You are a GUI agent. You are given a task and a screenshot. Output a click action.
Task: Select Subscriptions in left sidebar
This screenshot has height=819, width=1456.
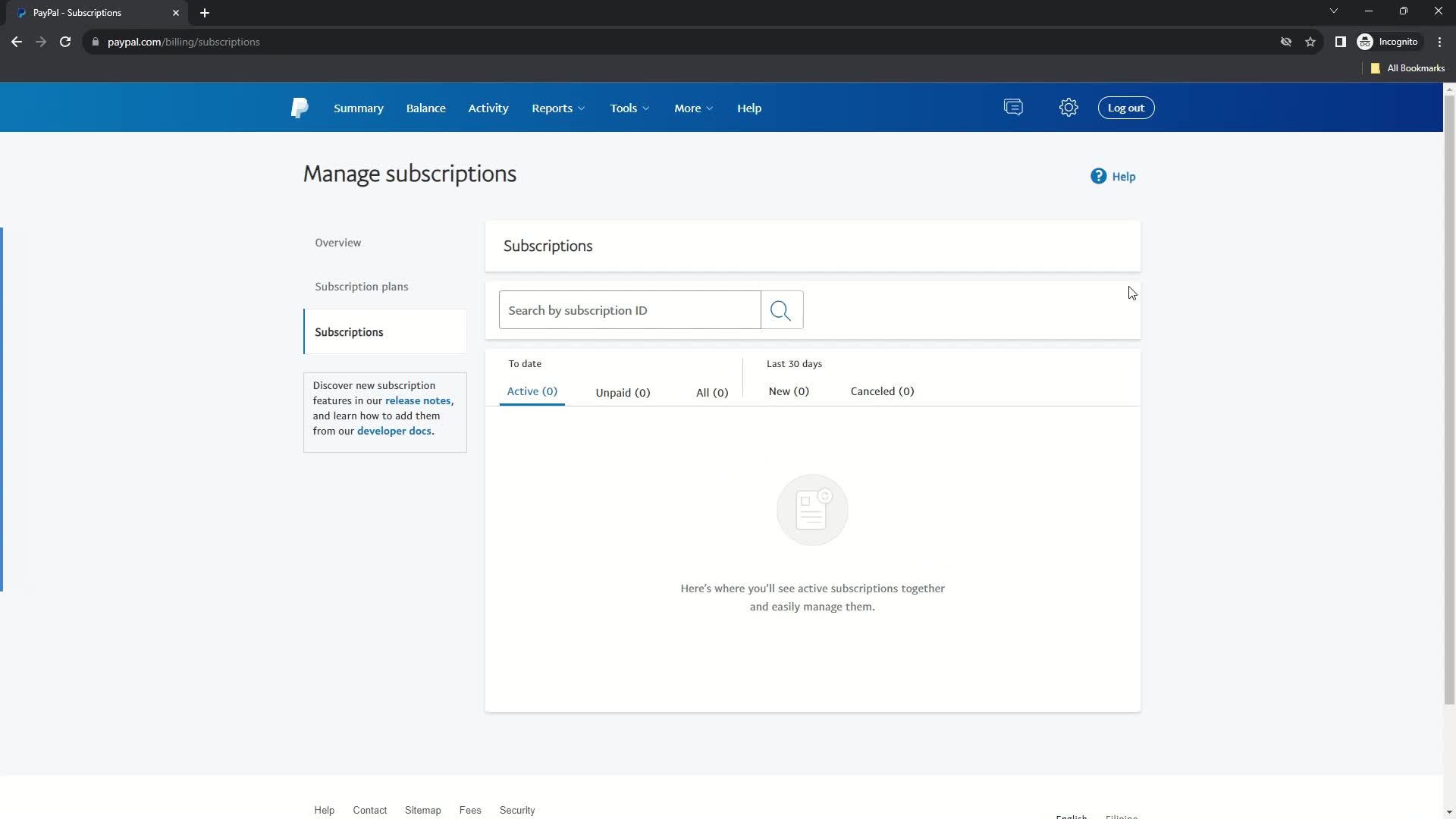pyautogui.click(x=385, y=332)
